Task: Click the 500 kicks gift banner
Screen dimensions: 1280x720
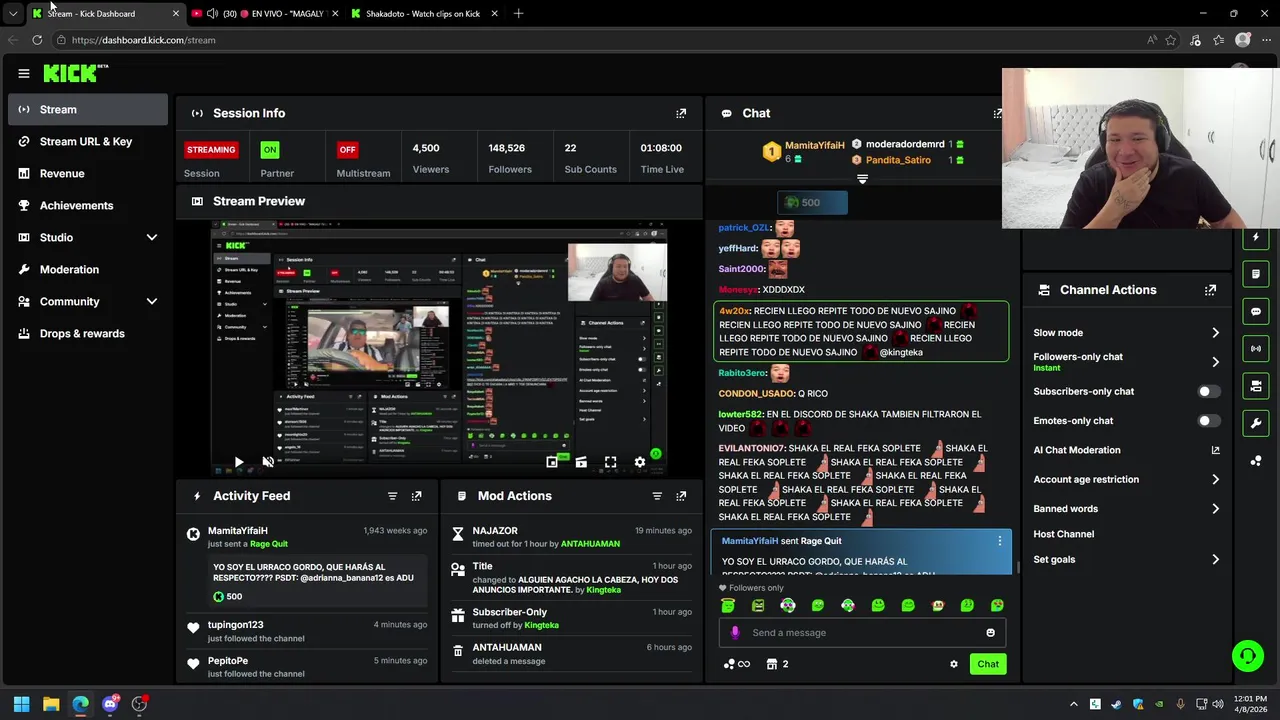Action: coord(812,203)
